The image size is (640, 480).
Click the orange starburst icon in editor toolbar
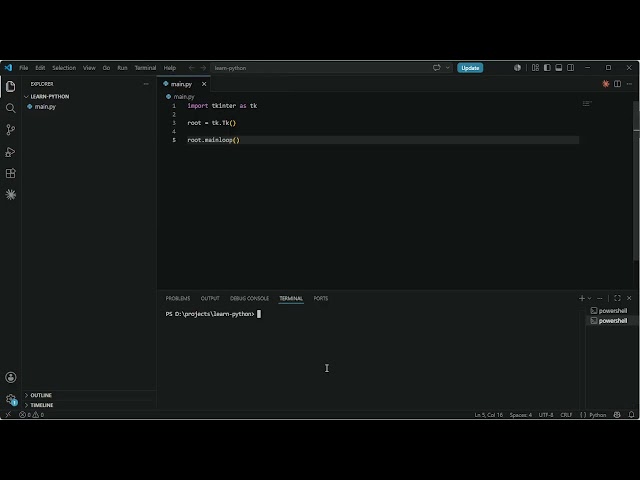(x=606, y=84)
